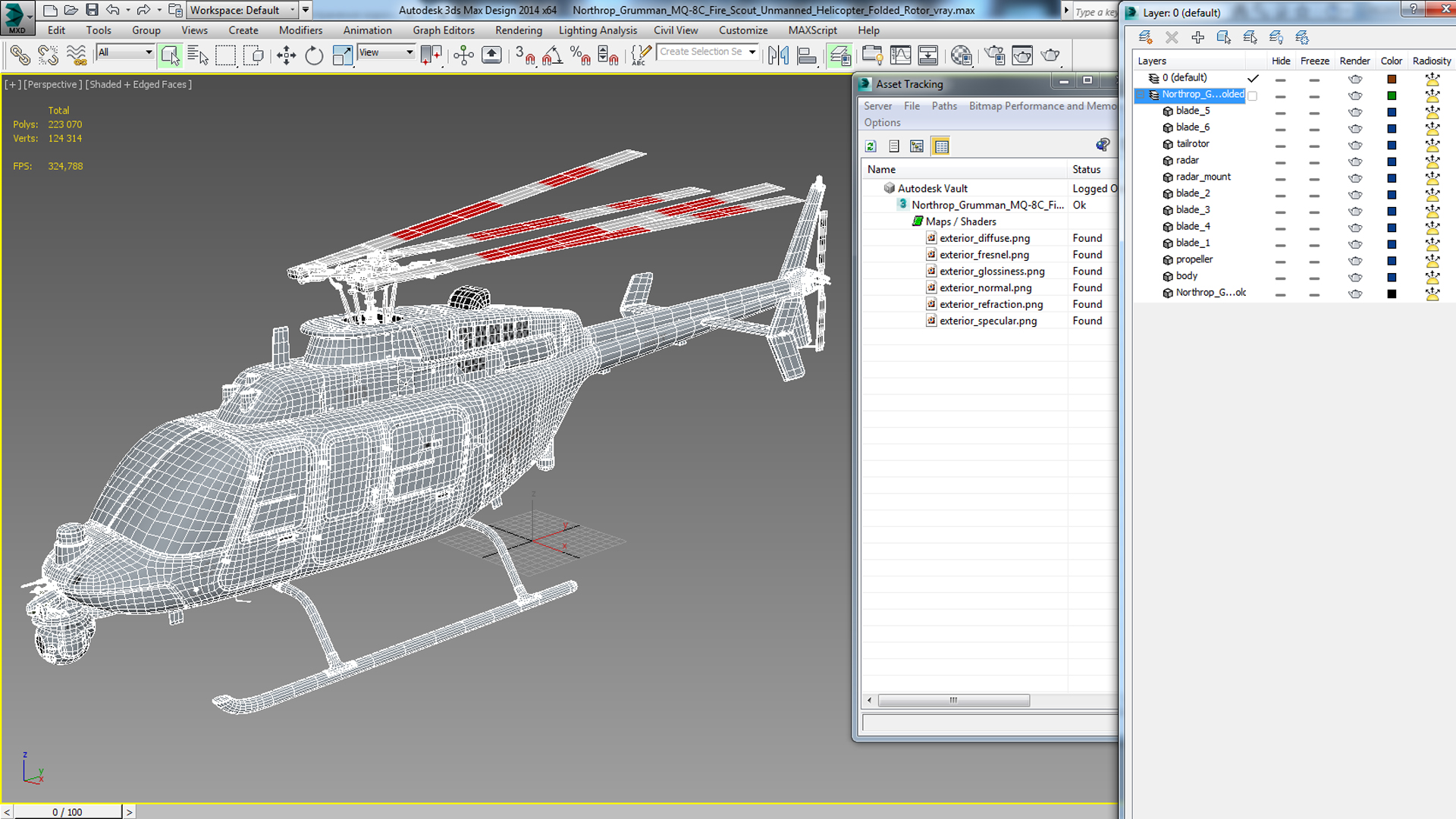Set the 0 (default) layer as current

(x=1252, y=78)
